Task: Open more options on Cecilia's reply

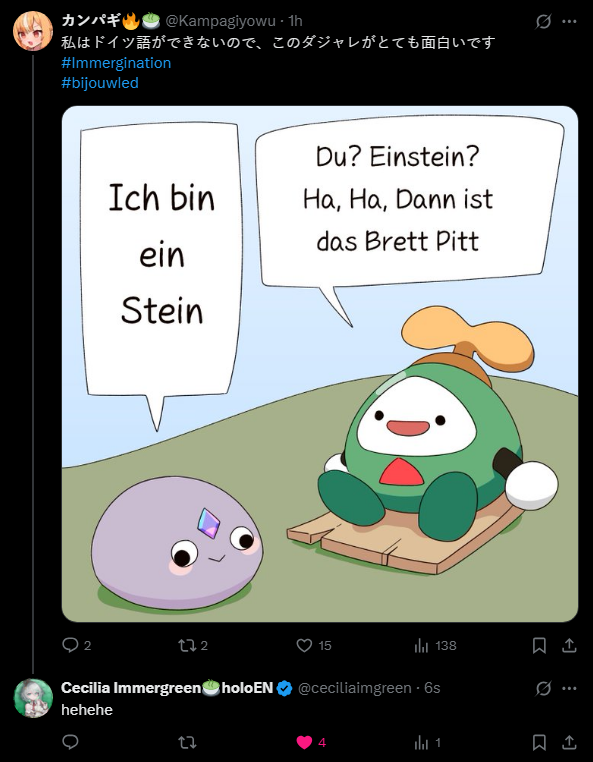Action: (569, 688)
